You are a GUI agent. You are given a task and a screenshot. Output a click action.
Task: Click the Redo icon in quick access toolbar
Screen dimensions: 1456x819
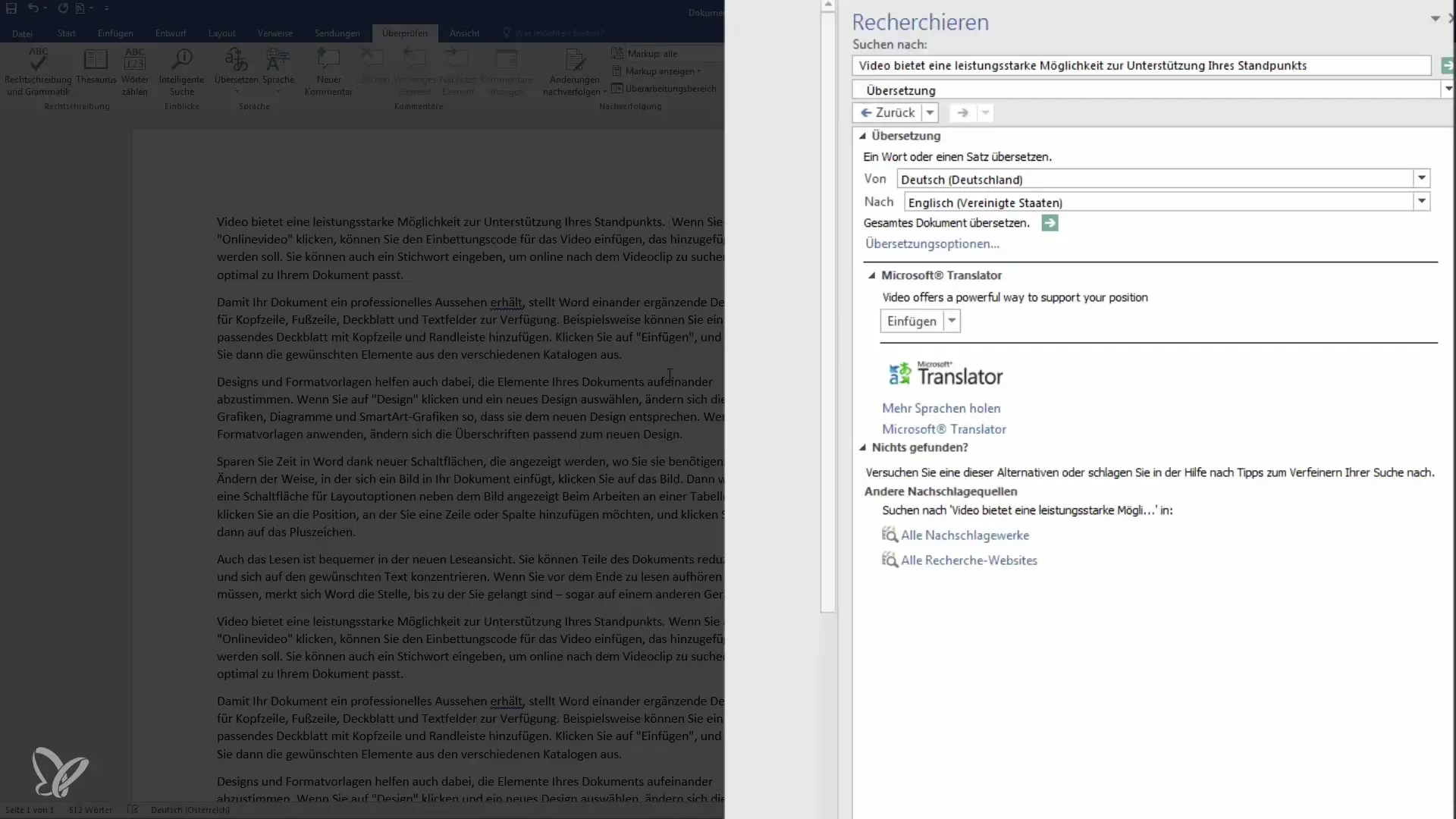[x=63, y=8]
